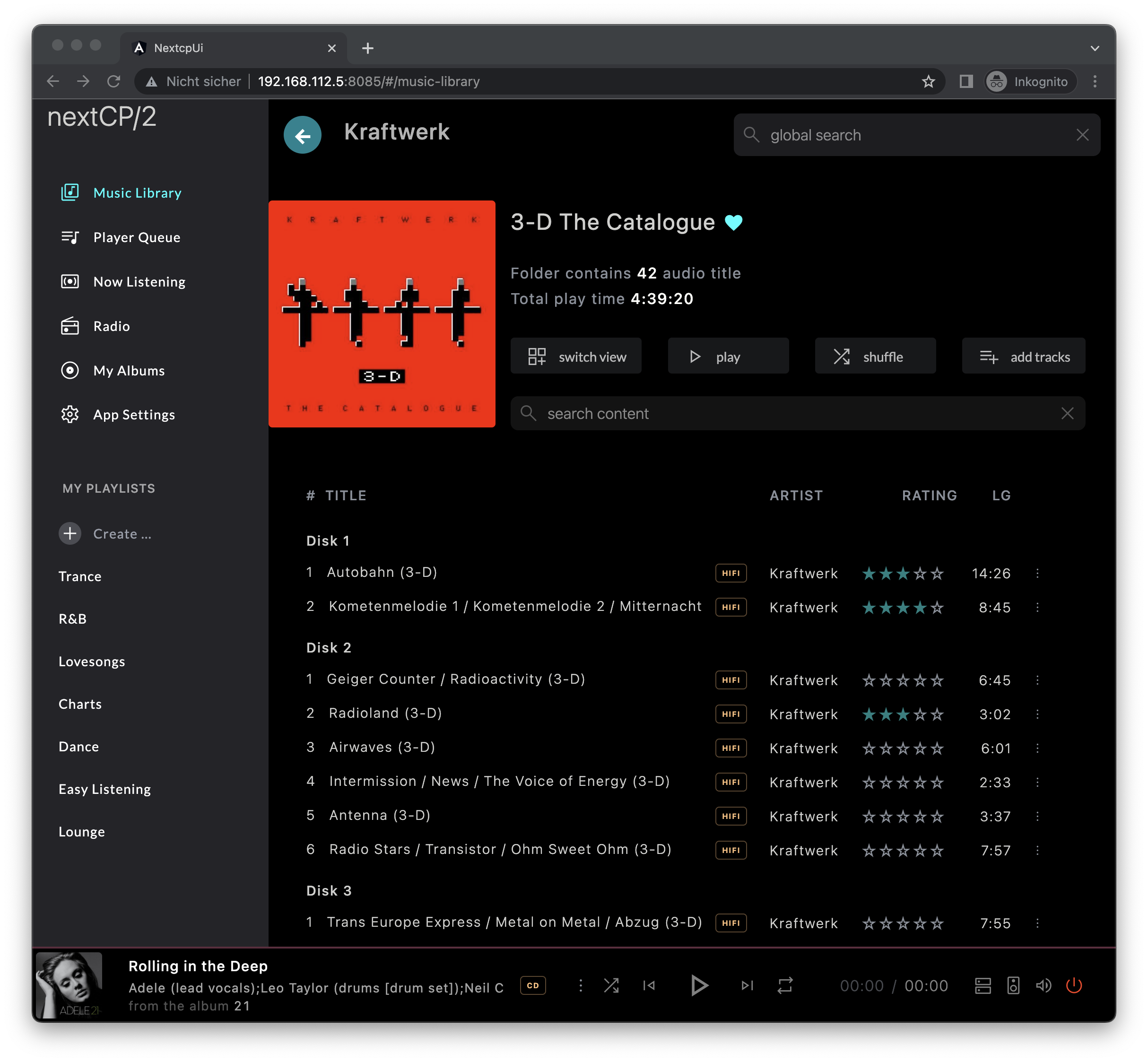Image resolution: width=1148 pixels, height=1062 pixels.
Task: Open the Chrome three-dot menu
Action: [x=1095, y=81]
